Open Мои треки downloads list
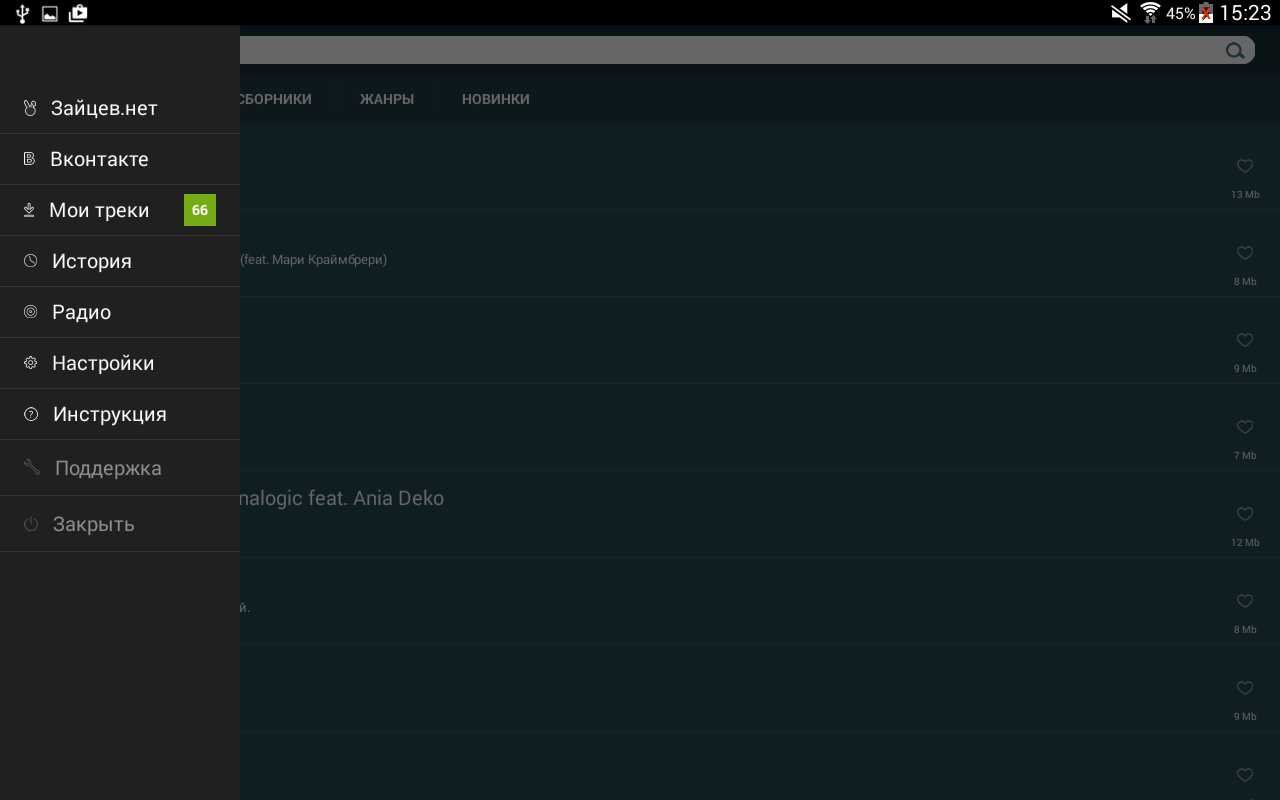Screen dimensions: 1280x800 tap(99, 210)
